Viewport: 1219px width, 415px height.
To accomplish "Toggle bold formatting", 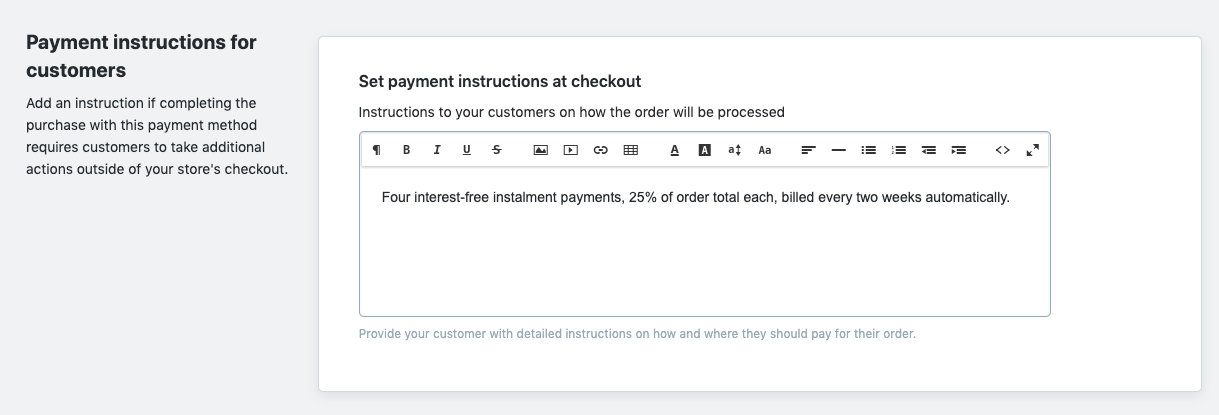I will point(407,150).
